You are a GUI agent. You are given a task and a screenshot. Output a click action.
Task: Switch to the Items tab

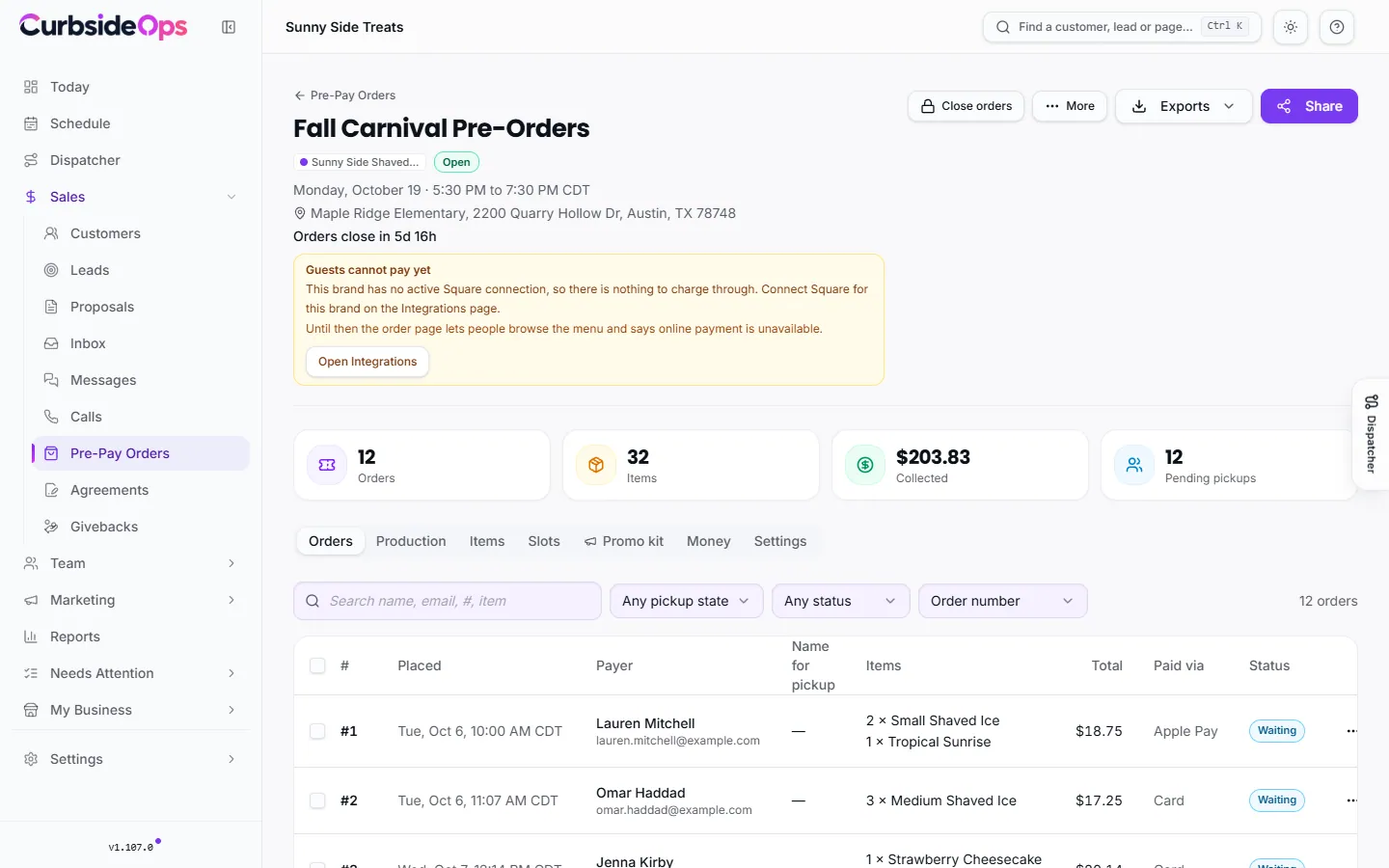pyautogui.click(x=487, y=541)
